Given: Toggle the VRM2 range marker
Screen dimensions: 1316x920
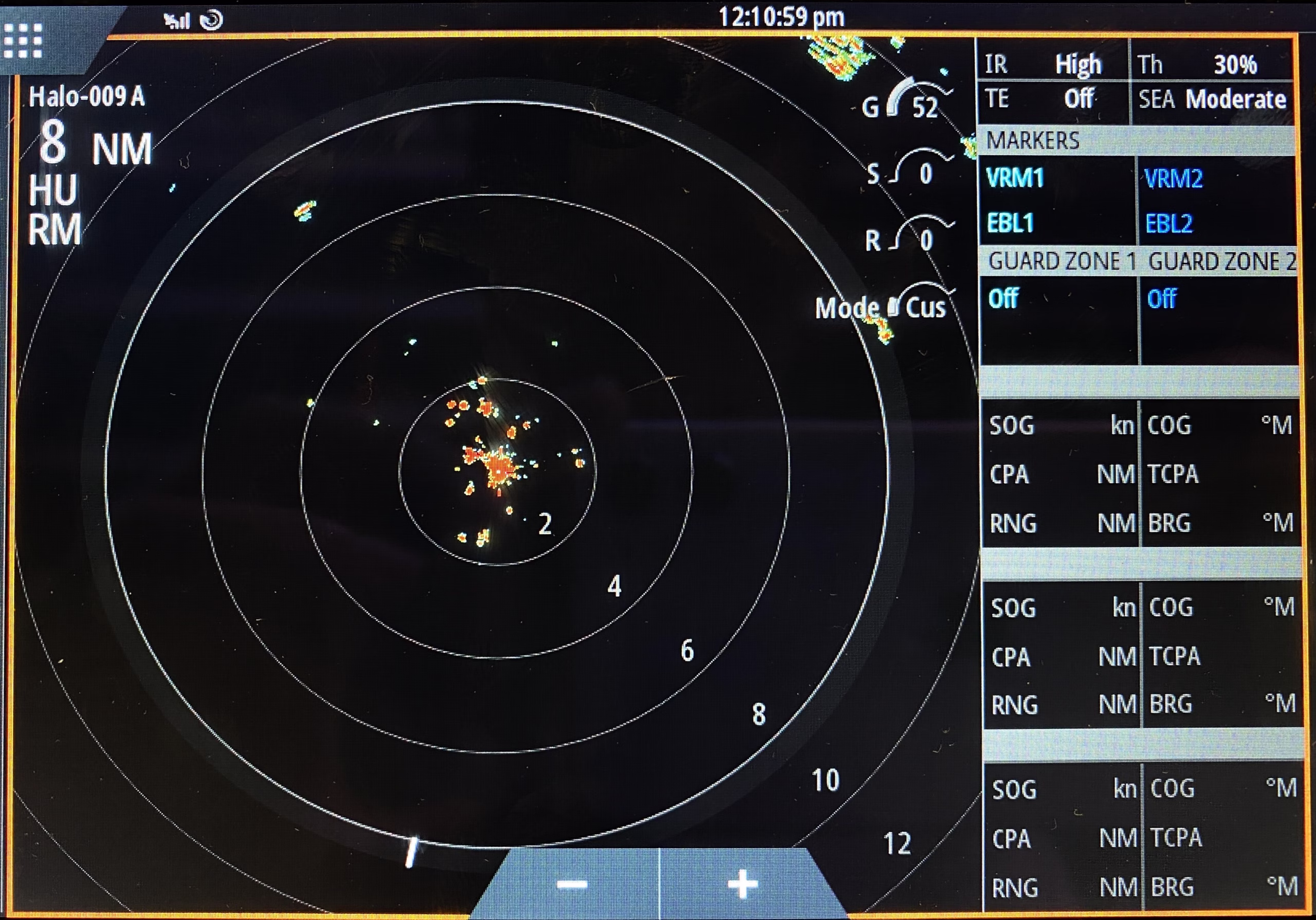Looking at the screenshot, I should coord(1173,179).
